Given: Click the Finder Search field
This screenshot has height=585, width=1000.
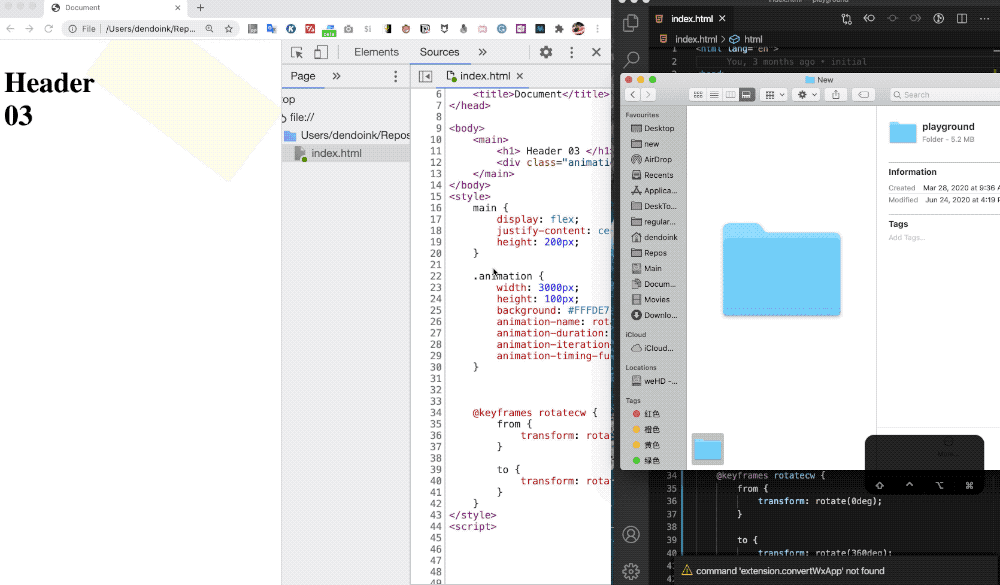Looking at the screenshot, I should pos(940,95).
